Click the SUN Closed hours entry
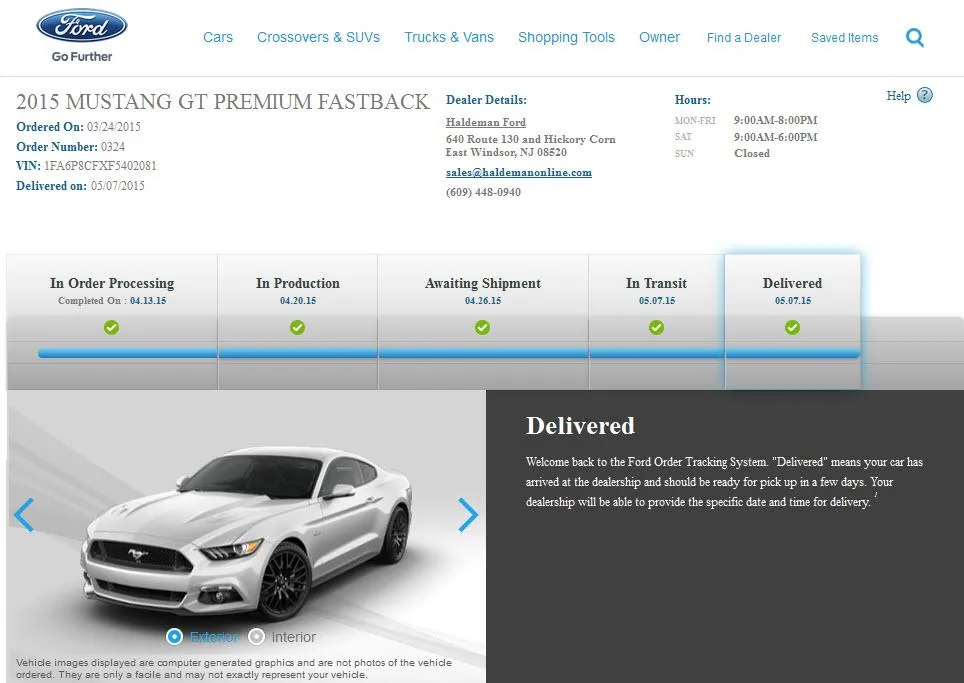The width and height of the screenshot is (964, 683). click(x=751, y=154)
